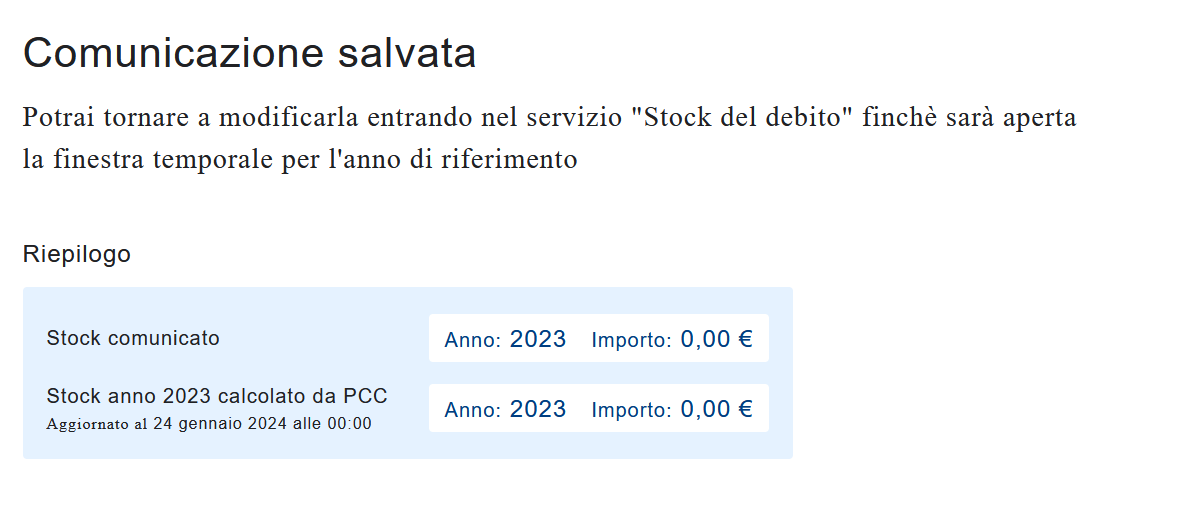The height and width of the screenshot is (521, 1204).
Task: Click the "Comunicazione salvata" heading
Action: click(249, 53)
